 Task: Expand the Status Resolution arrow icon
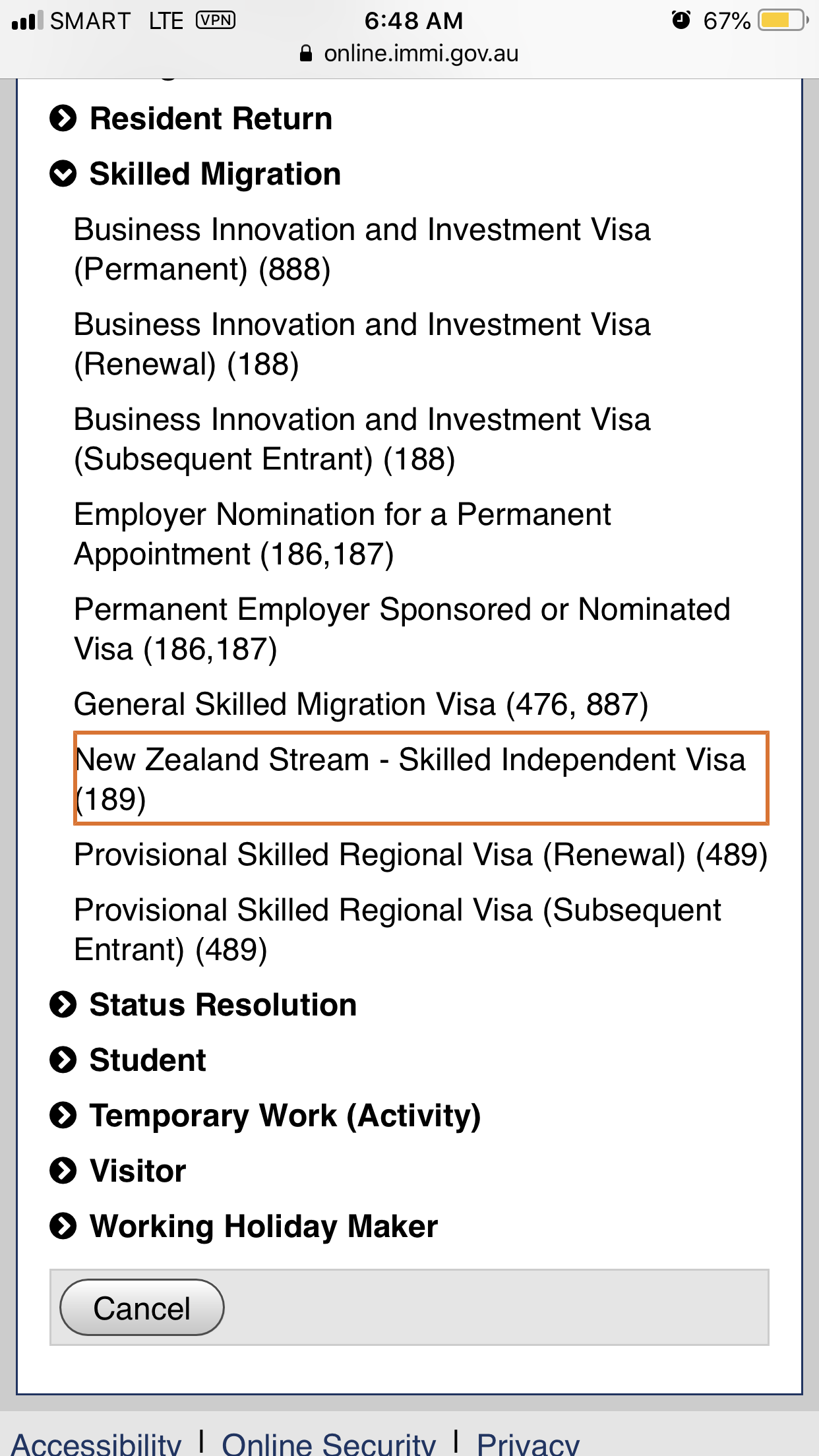tap(63, 1005)
